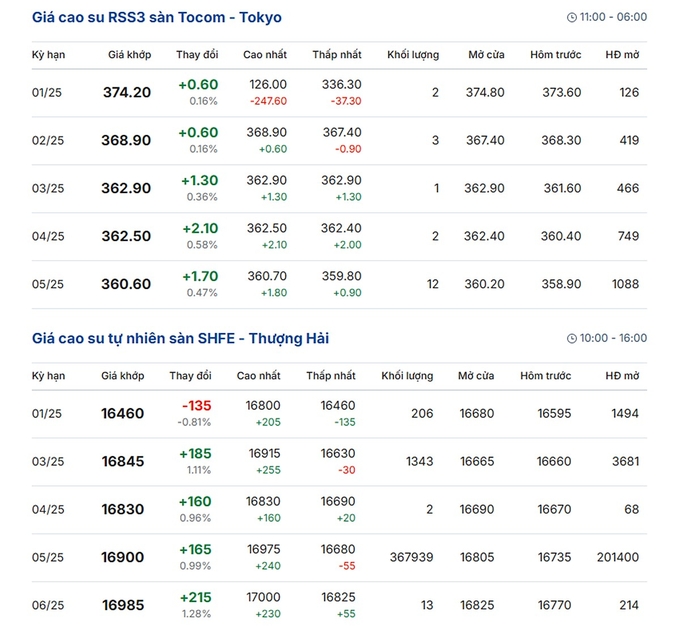
Task: Click the clock icon beside 11:00 - 06:00
Action: (572, 17)
